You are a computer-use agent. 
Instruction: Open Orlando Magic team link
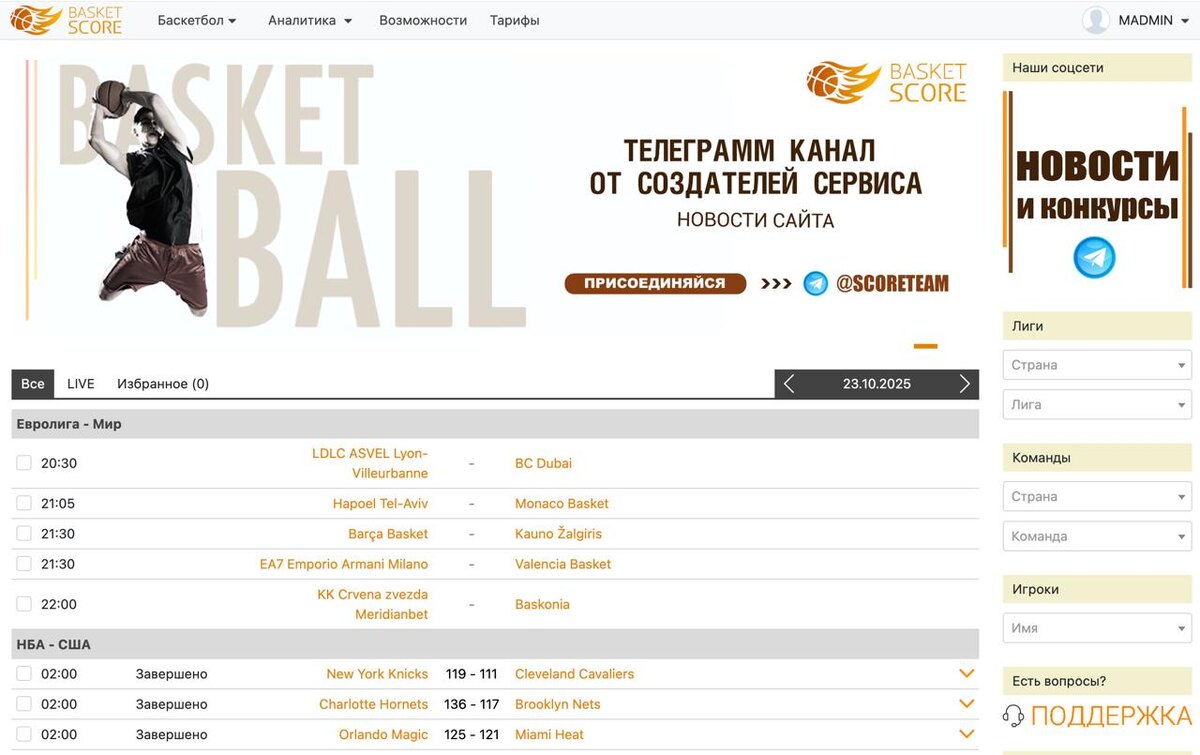383,734
